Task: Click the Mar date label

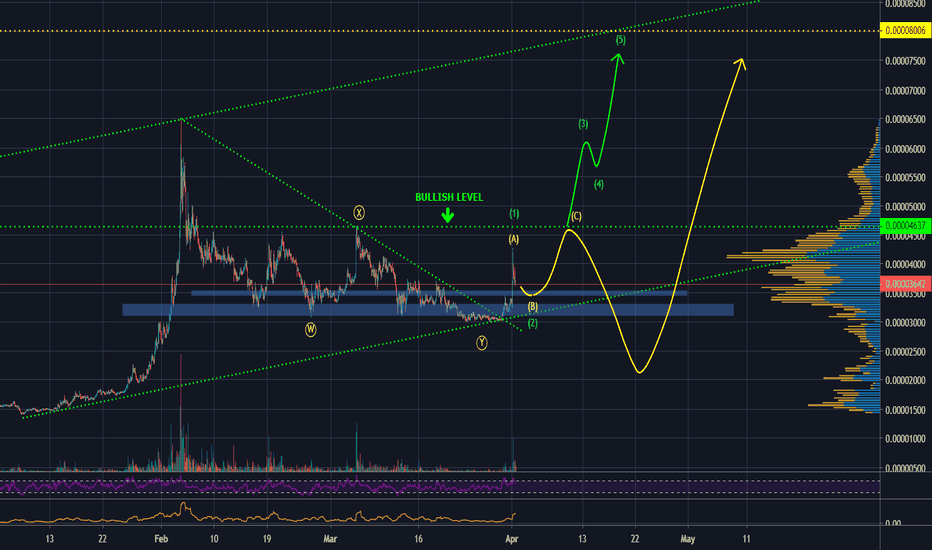Action: coord(330,539)
